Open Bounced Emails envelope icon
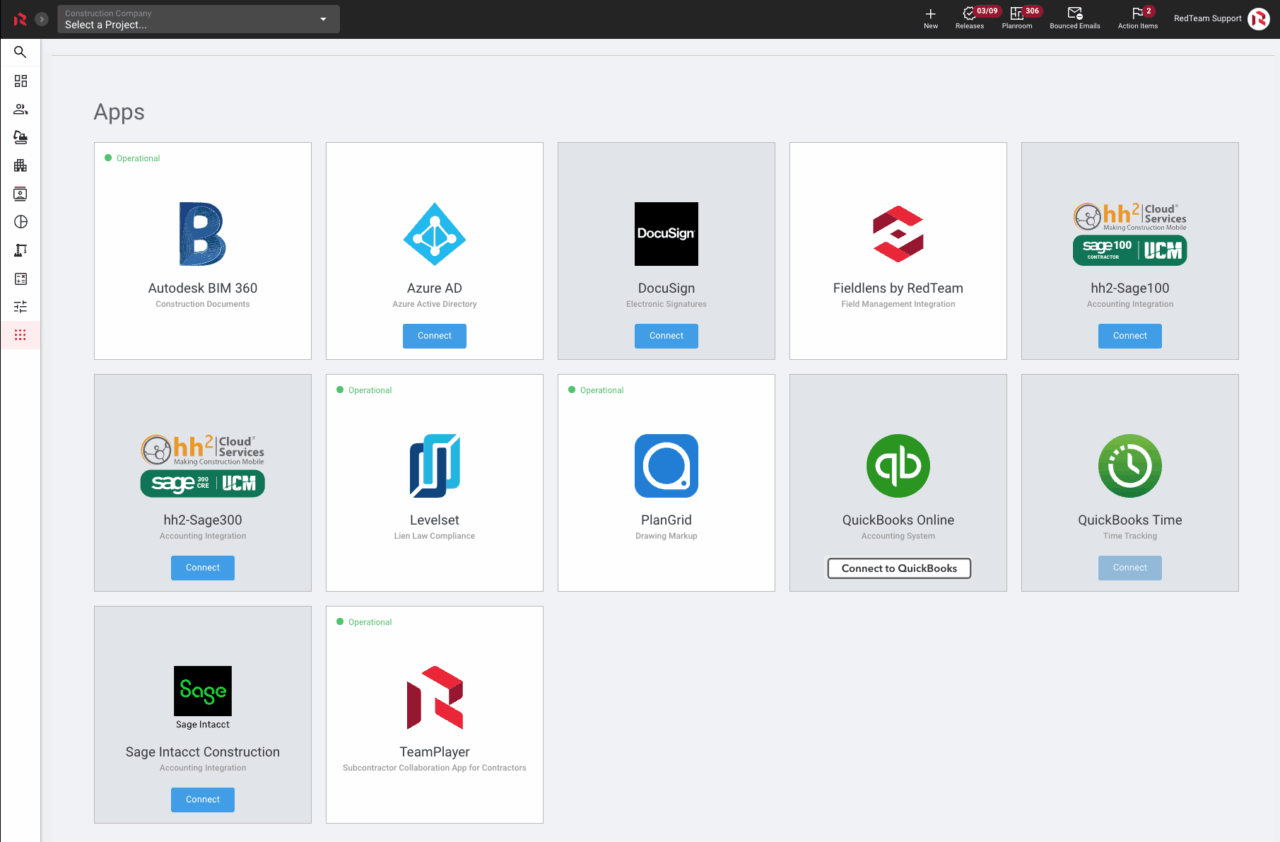Viewport: 1280px width, 842px height. 1075,14
